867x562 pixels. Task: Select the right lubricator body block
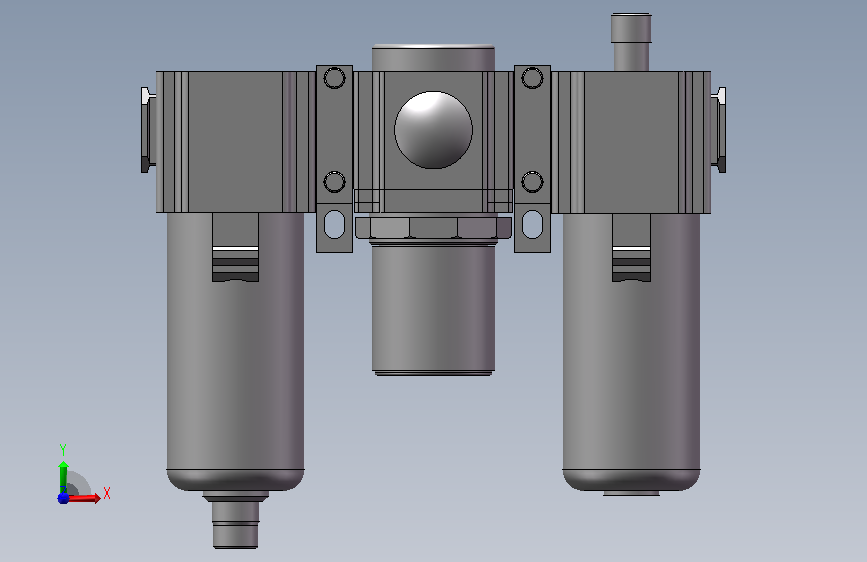(x=631, y=142)
